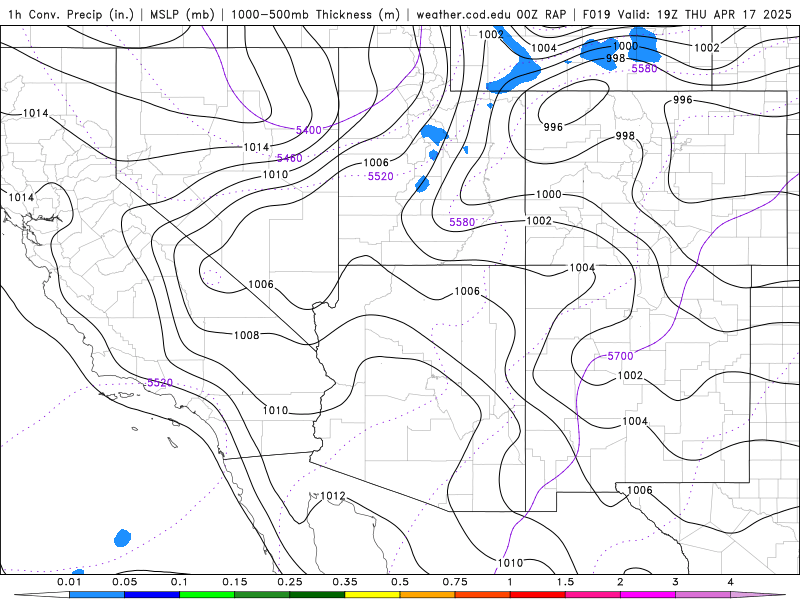Click the light blue 0.01–0.05 legend color segment
800x600 pixels.
97,595
